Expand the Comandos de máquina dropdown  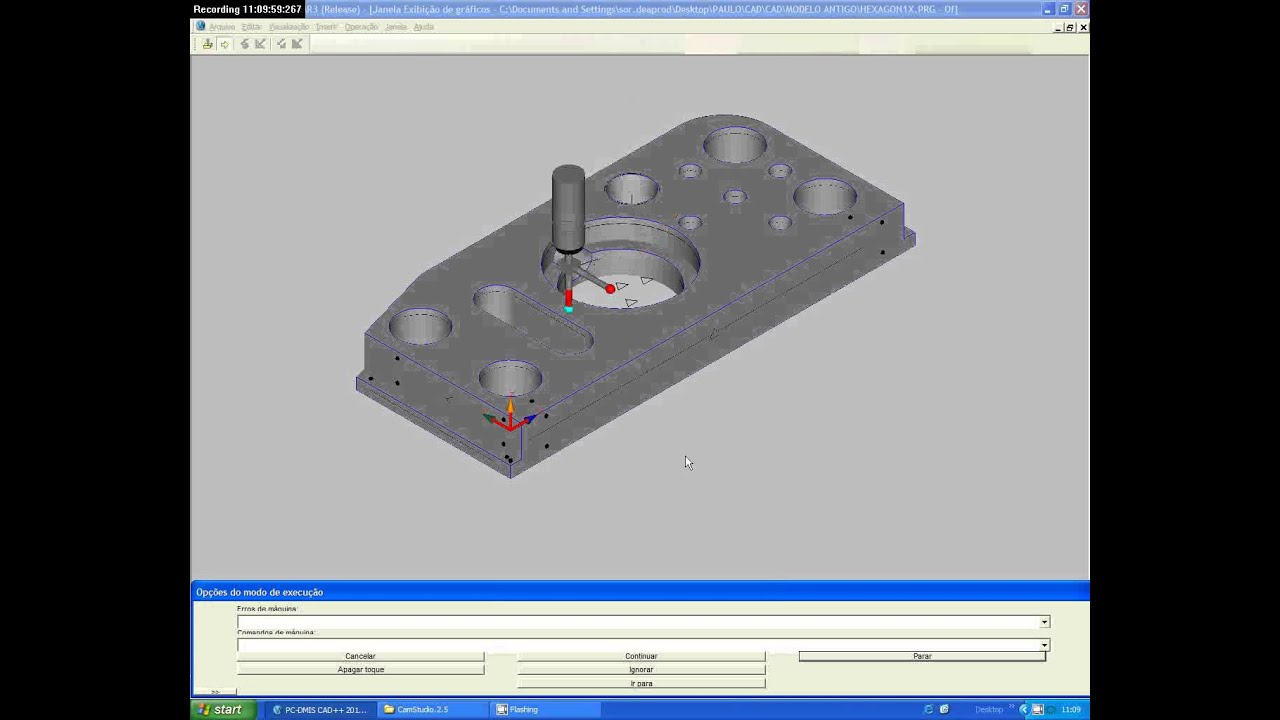pos(1044,645)
